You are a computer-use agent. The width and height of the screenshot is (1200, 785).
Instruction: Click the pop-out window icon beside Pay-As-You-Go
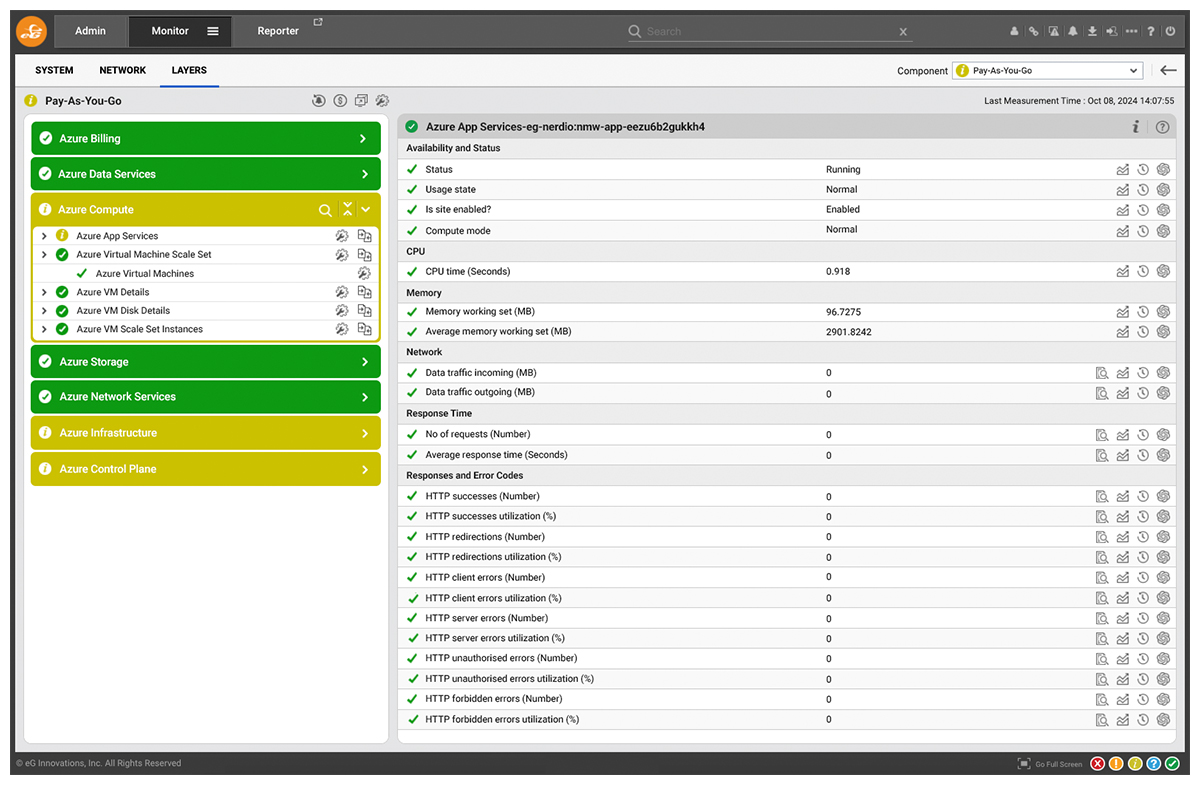point(361,100)
